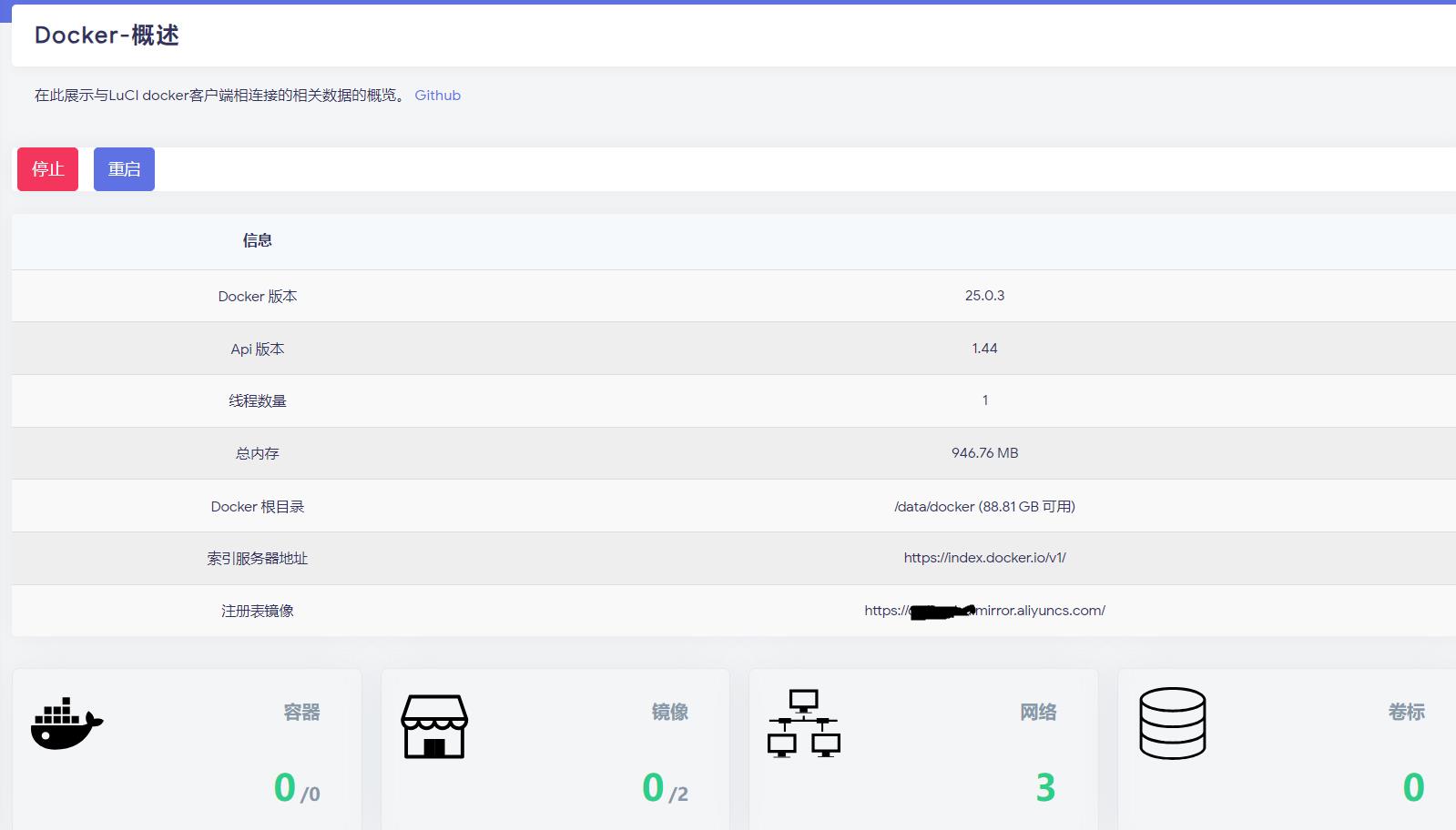Click the storefront images icon
Image resolution: width=1456 pixels, height=830 pixels.
[434, 726]
